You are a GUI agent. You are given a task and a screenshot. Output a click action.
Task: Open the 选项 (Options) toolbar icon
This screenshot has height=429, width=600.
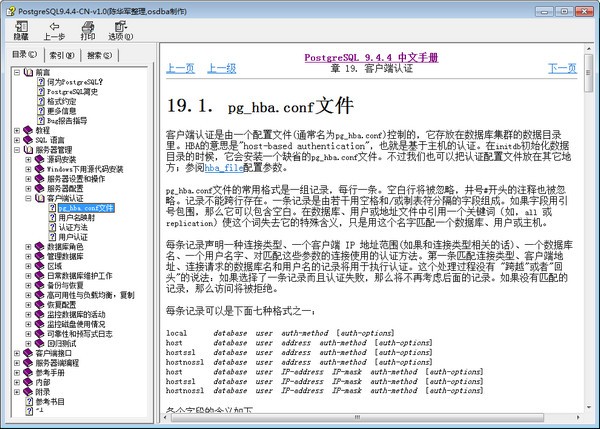pos(120,24)
